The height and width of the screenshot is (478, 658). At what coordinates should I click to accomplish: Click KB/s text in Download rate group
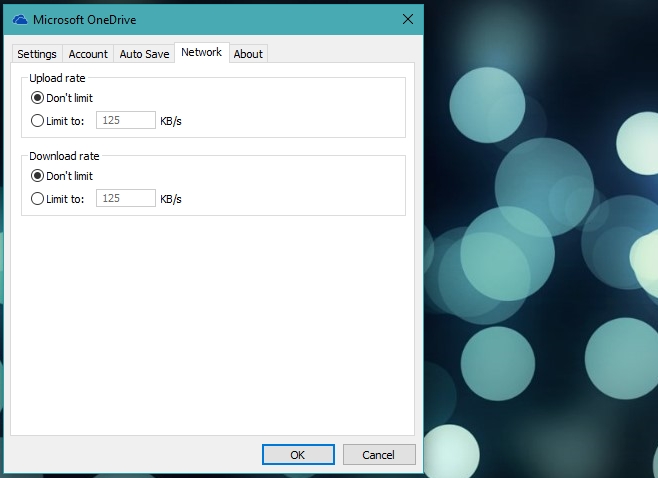point(171,199)
